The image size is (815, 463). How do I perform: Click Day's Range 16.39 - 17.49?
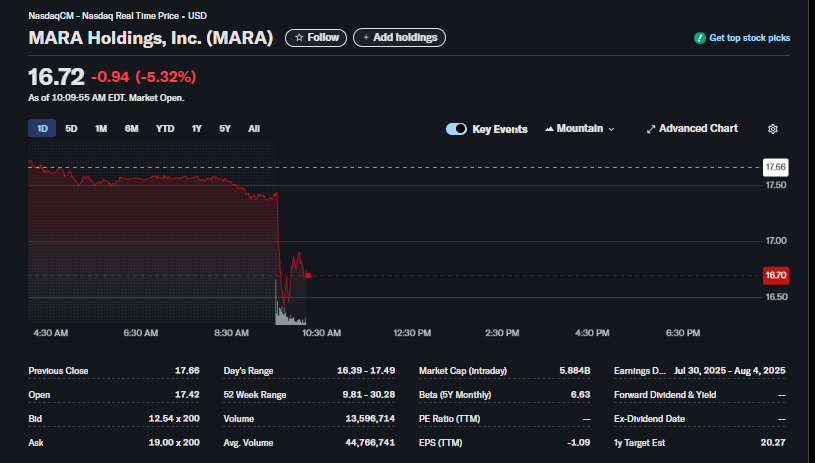[366, 371]
